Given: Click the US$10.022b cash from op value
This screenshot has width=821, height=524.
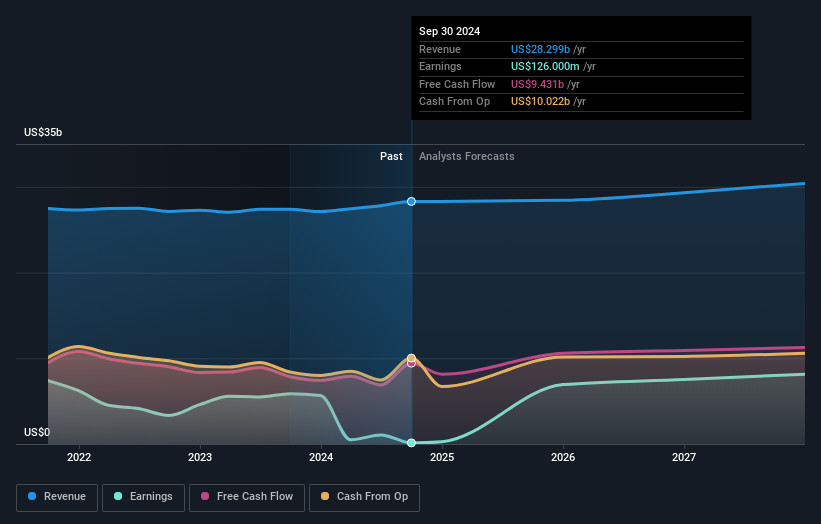Looking at the screenshot, I should point(540,102).
